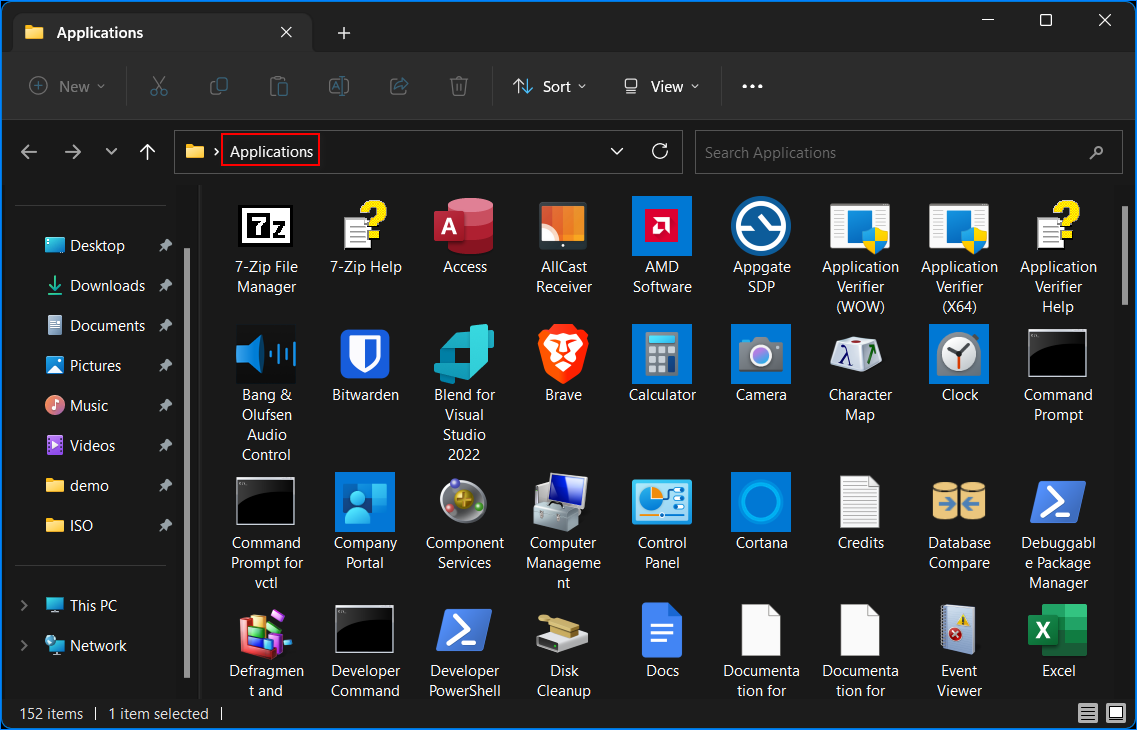This screenshot has height=730, width=1137.
Task: Open recent locations dropdown arrow
Action: [x=111, y=152]
